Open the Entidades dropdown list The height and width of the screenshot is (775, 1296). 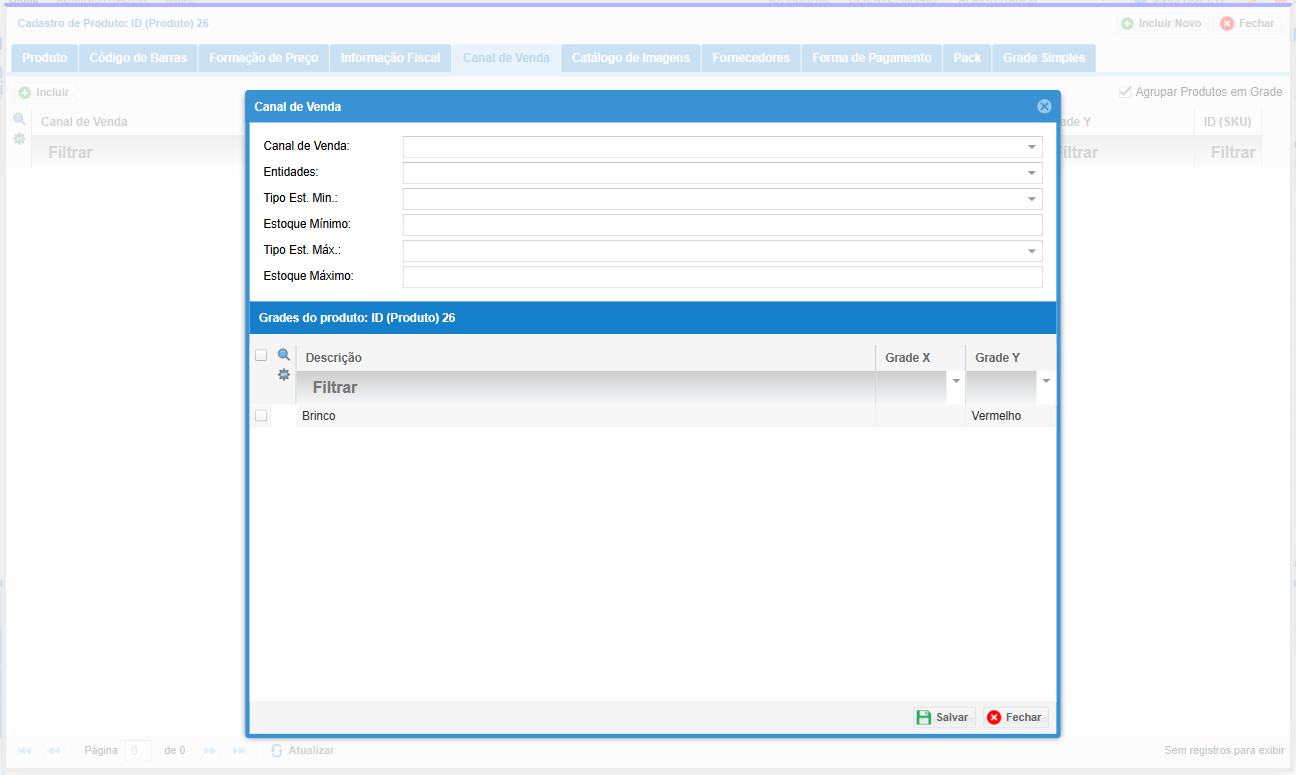point(1031,173)
